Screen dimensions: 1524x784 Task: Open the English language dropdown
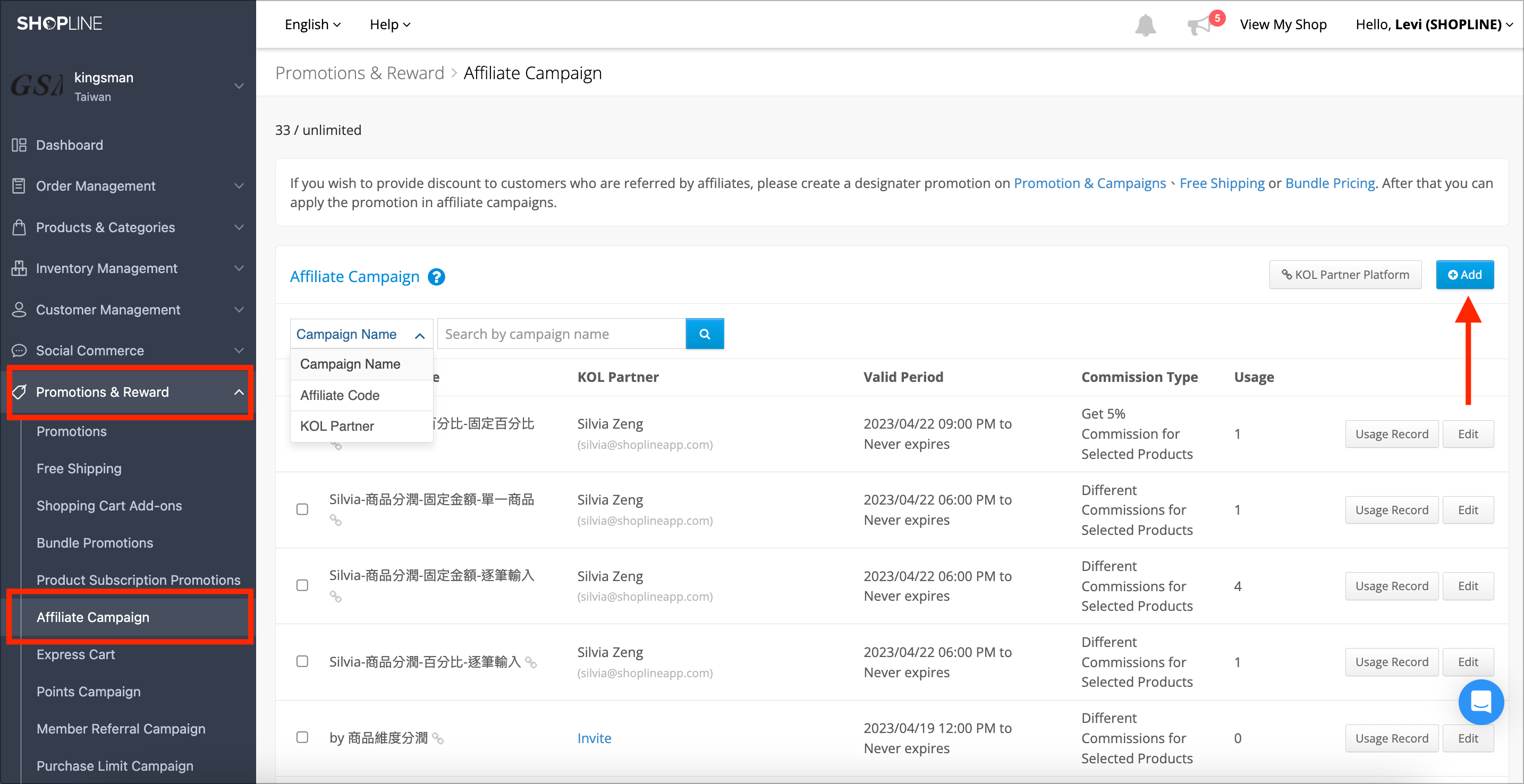pos(312,24)
